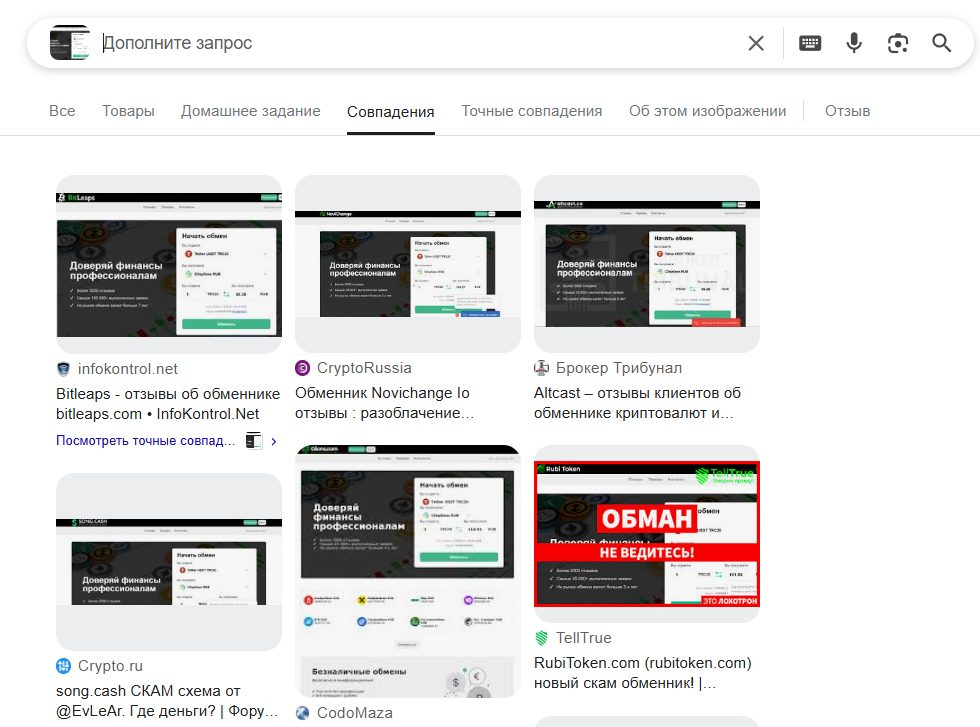This screenshot has width=980, height=727.
Task: Open the 'Об этом изображении' tab
Action: [x=708, y=111]
